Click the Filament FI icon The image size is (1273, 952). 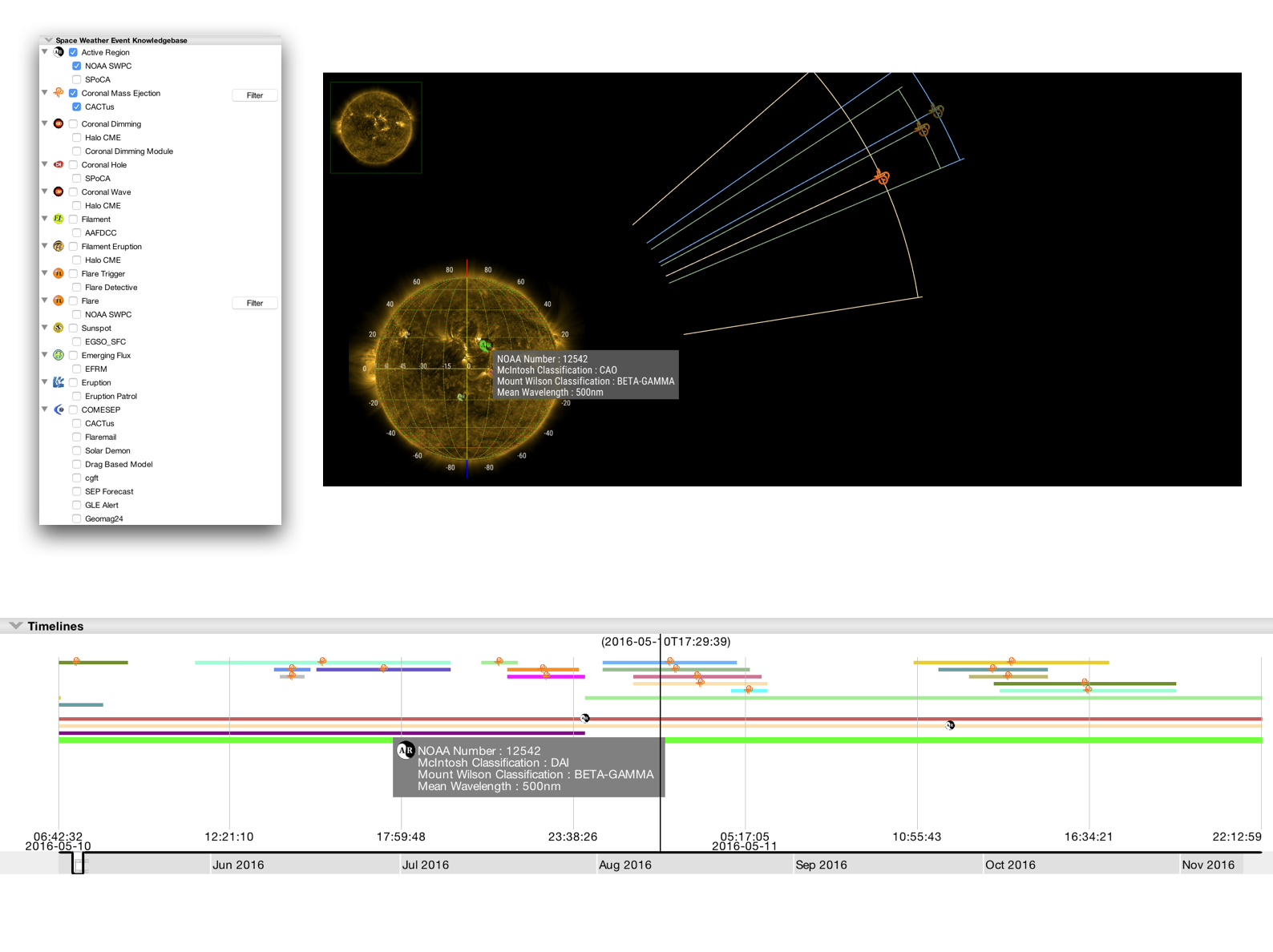click(x=59, y=219)
